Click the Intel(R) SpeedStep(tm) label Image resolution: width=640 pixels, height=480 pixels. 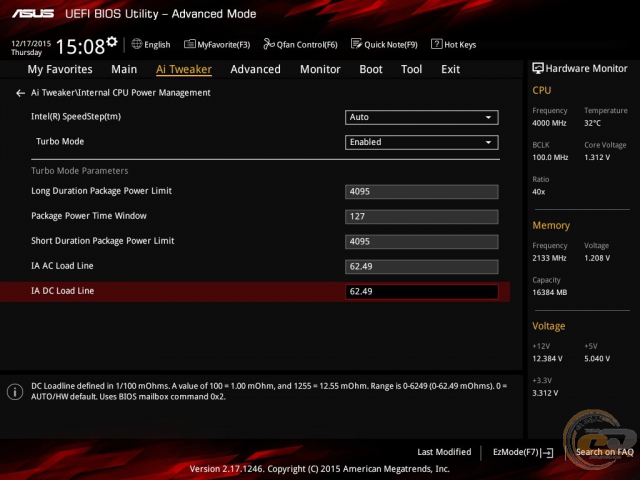tap(76, 117)
